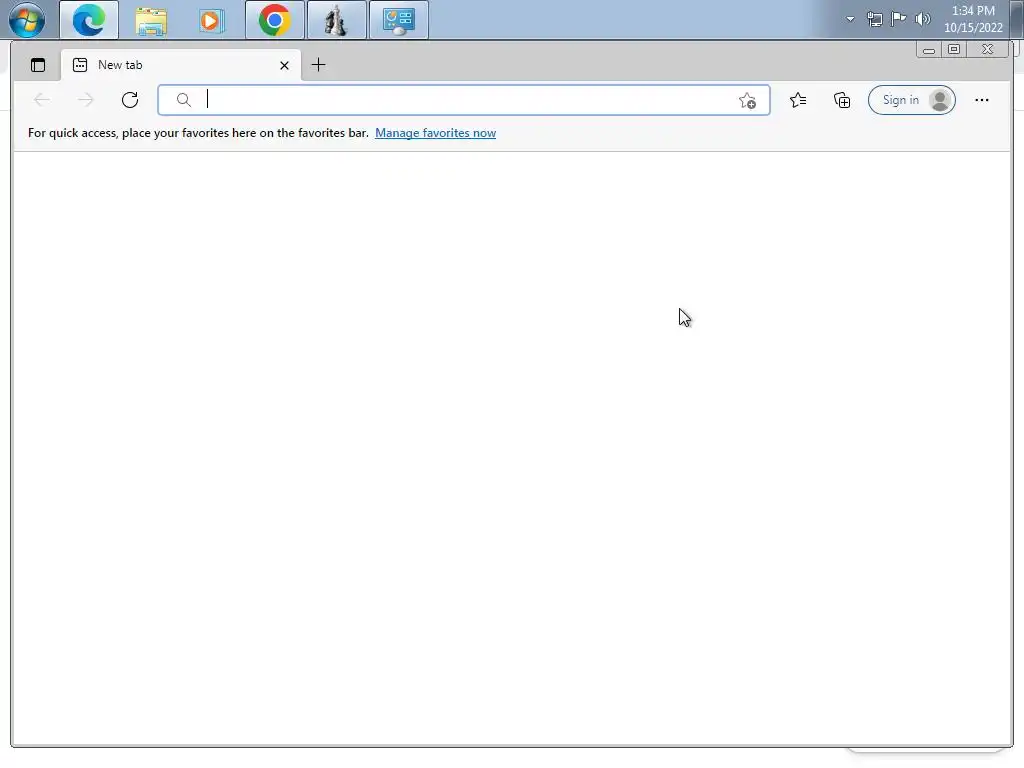Close the New tab tab

284,65
